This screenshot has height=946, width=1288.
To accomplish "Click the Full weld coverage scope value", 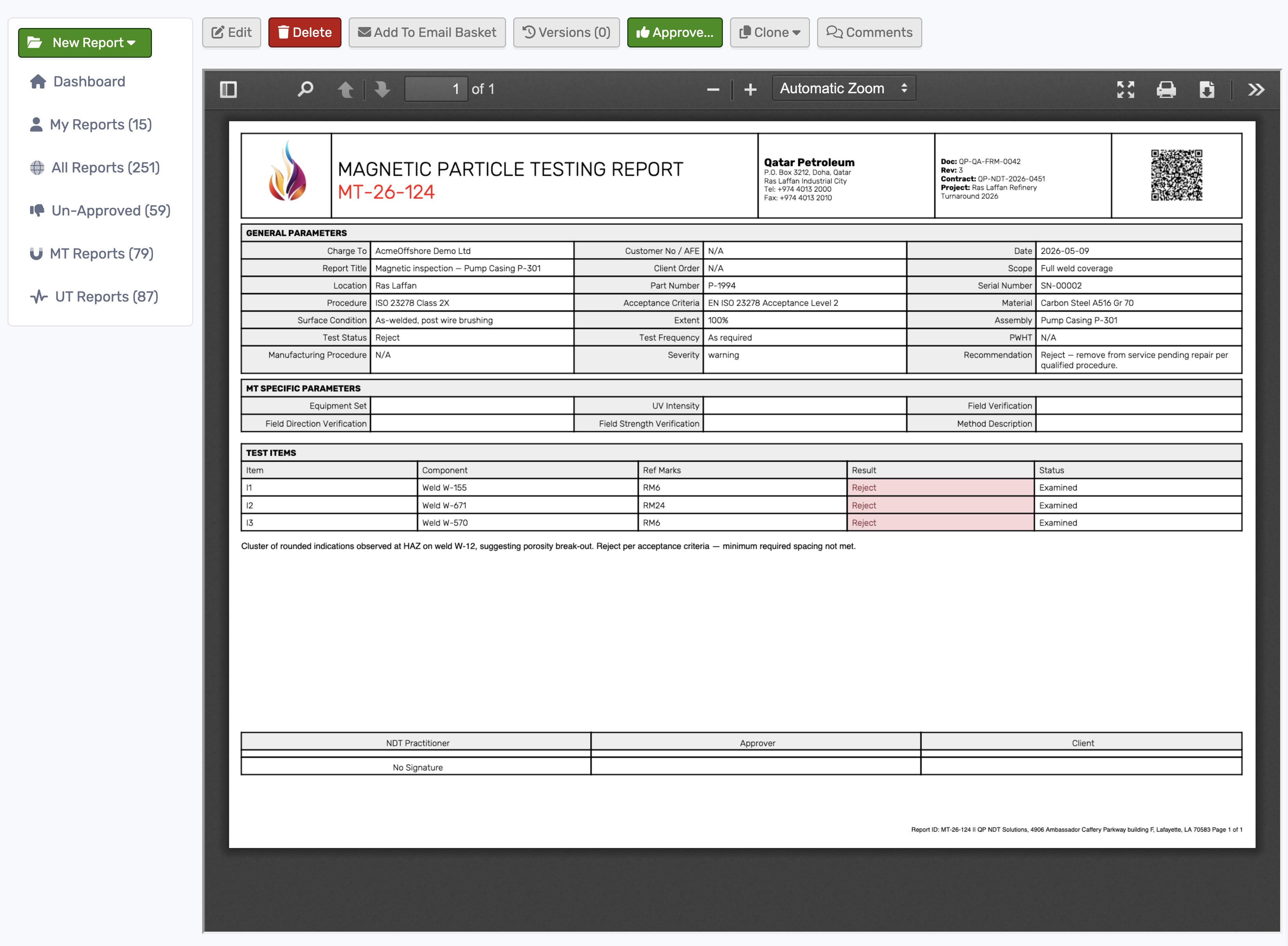I will click(1076, 268).
